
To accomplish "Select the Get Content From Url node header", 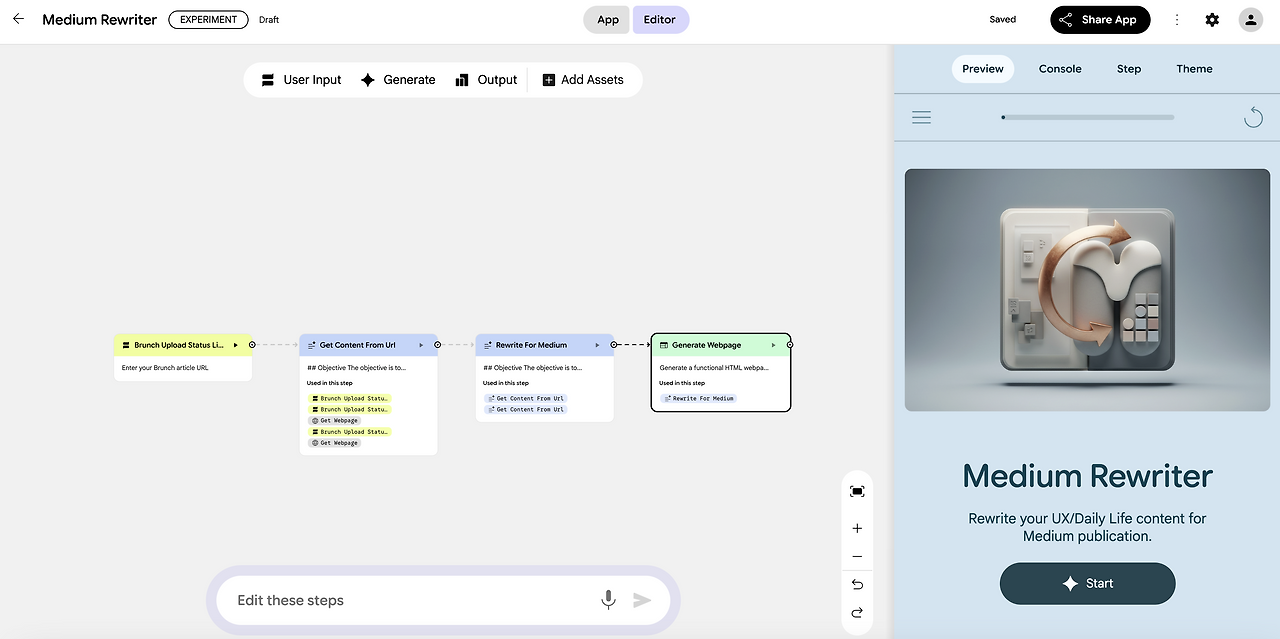I will 369,345.
